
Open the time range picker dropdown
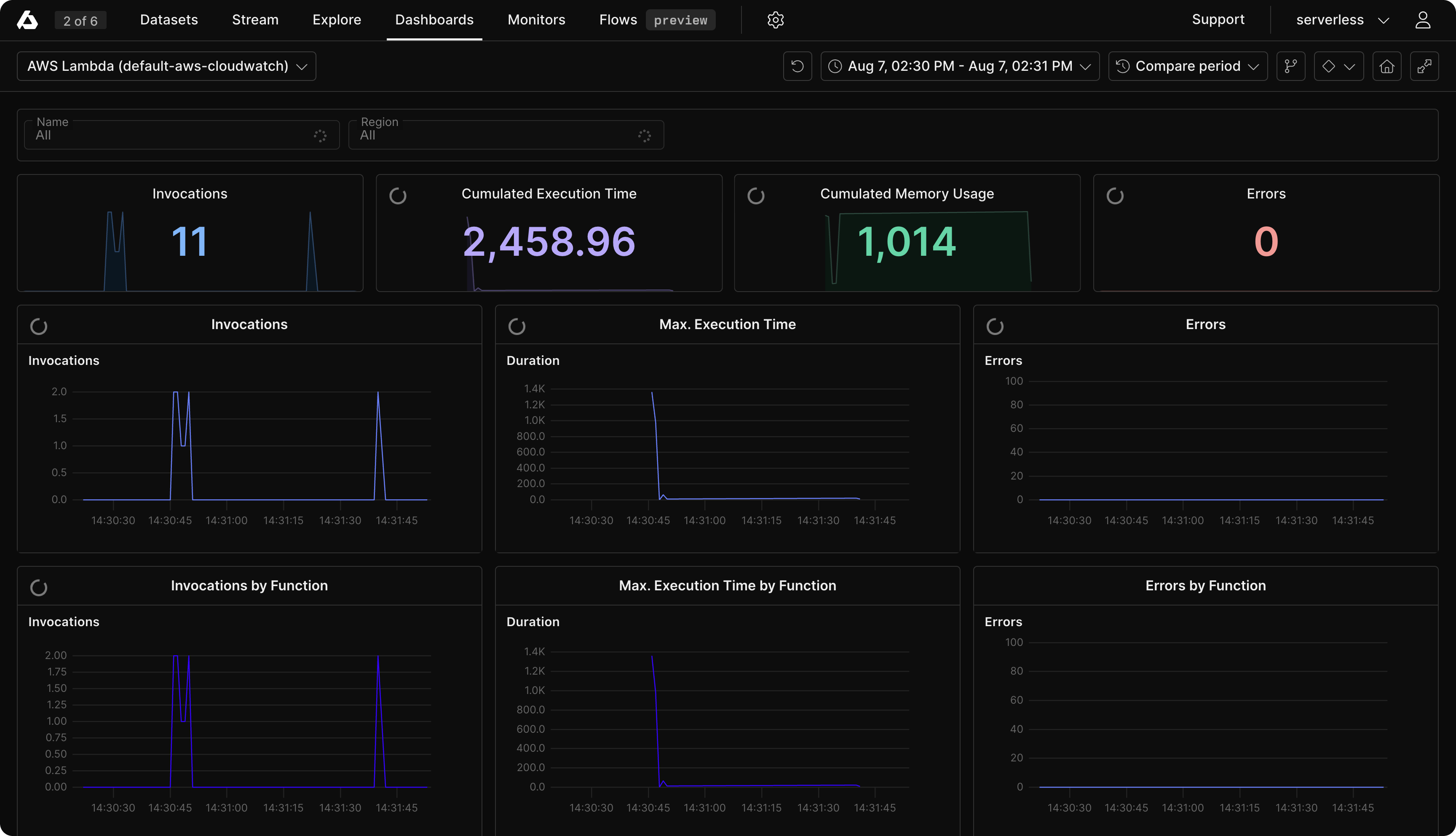[x=960, y=66]
